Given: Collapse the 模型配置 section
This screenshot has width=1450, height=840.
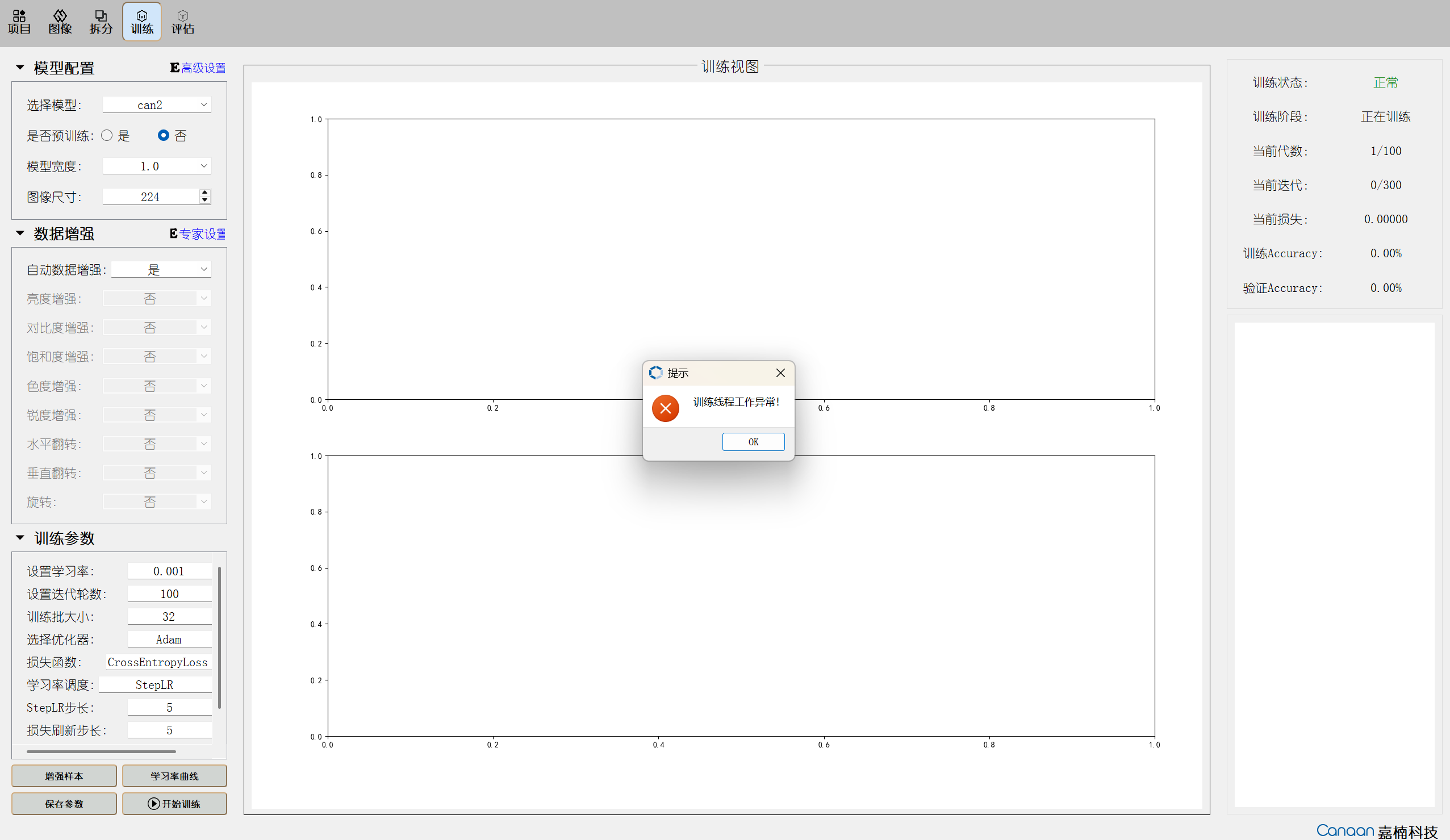Looking at the screenshot, I should pyautogui.click(x=20, y=68).
